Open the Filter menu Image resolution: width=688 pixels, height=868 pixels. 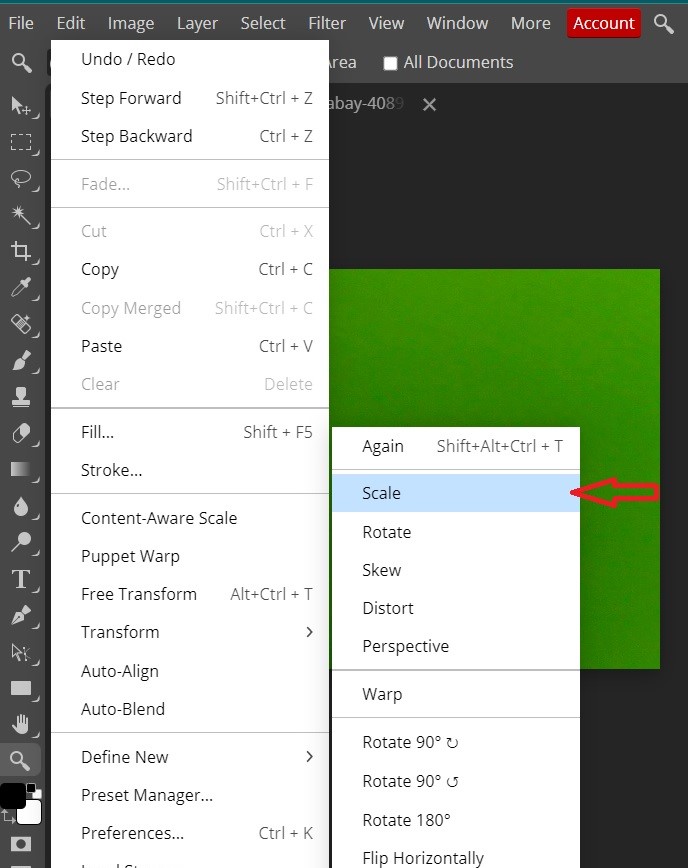[x=326, y=22]
